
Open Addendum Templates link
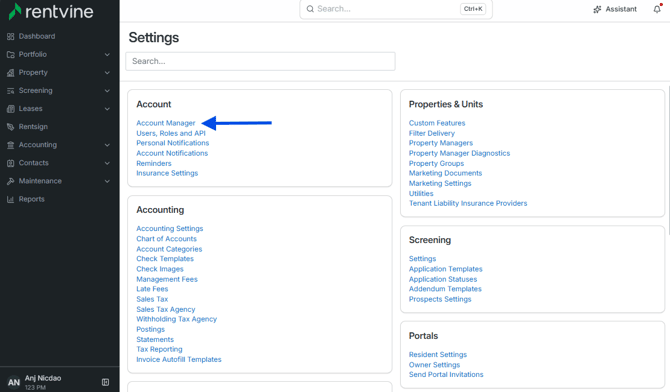445,289
